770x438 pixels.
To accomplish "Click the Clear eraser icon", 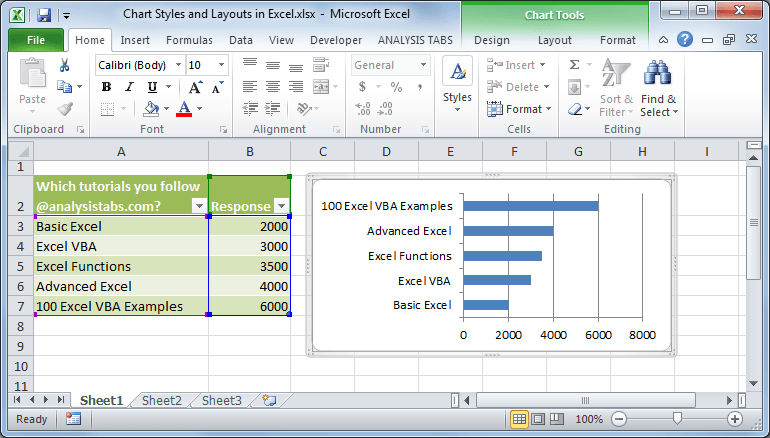I will 575,109.
